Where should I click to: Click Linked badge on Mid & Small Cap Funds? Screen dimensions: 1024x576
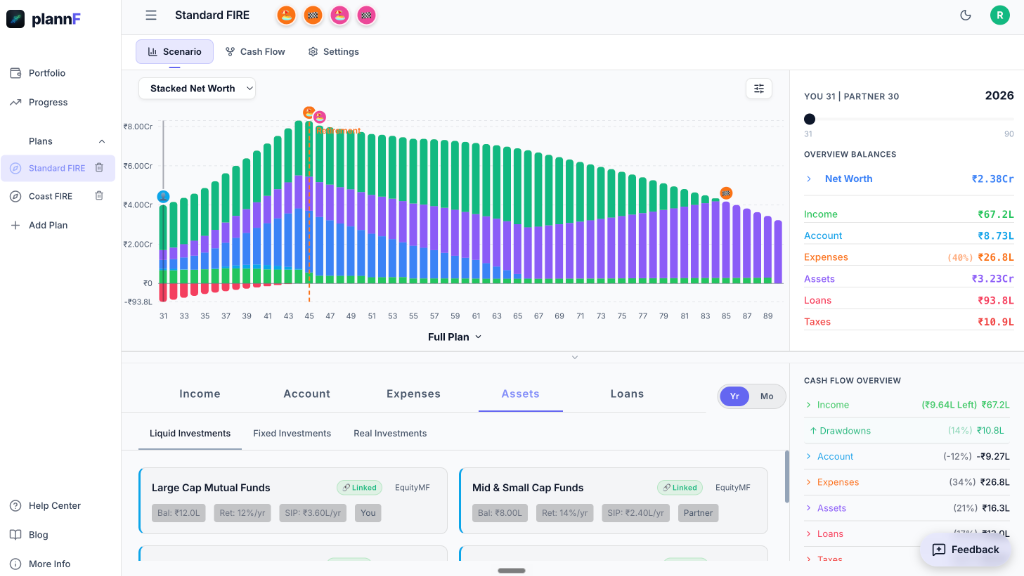pyautogui.click(x=679, y=488)
